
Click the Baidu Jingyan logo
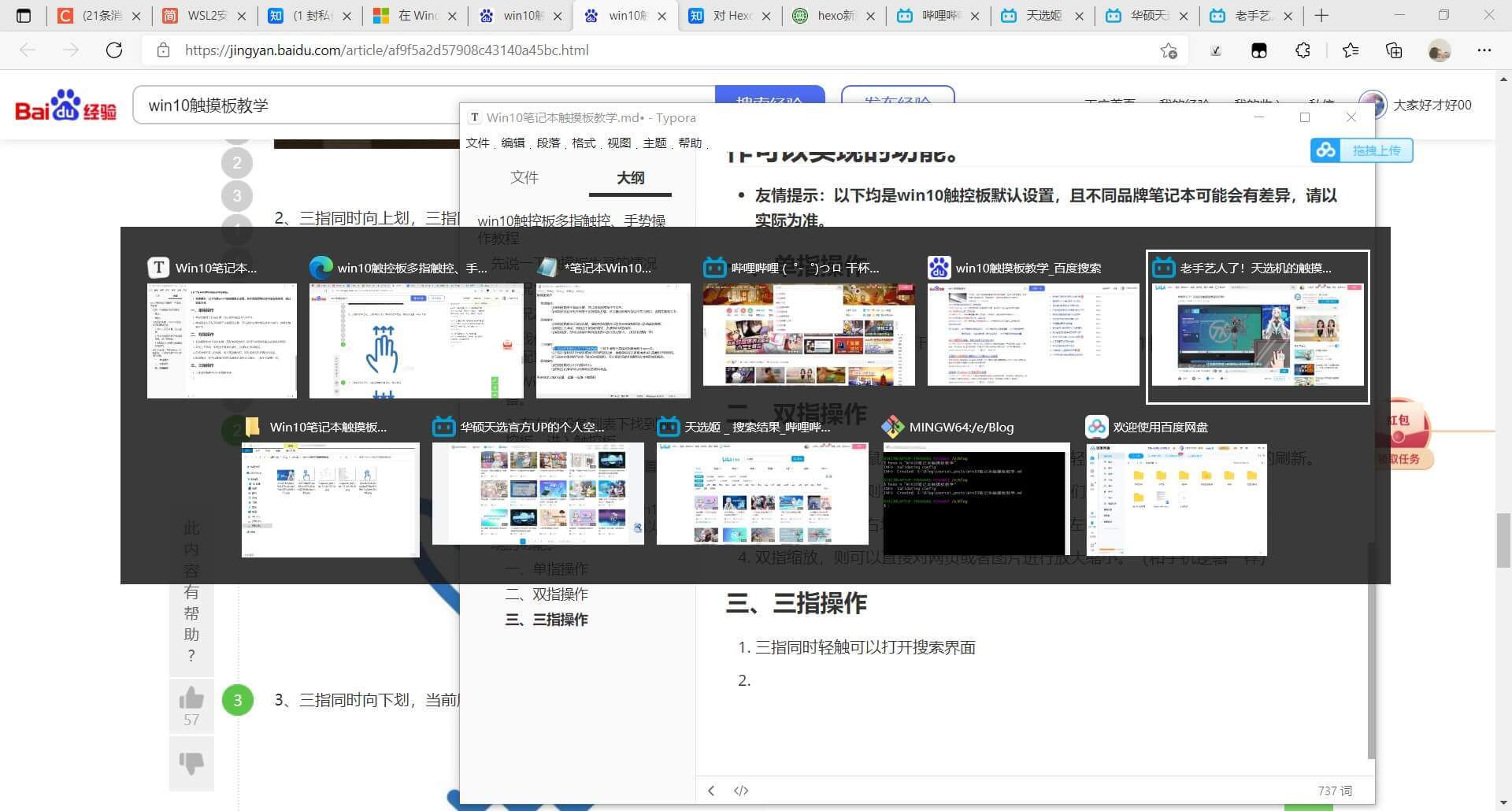[66, 106]
